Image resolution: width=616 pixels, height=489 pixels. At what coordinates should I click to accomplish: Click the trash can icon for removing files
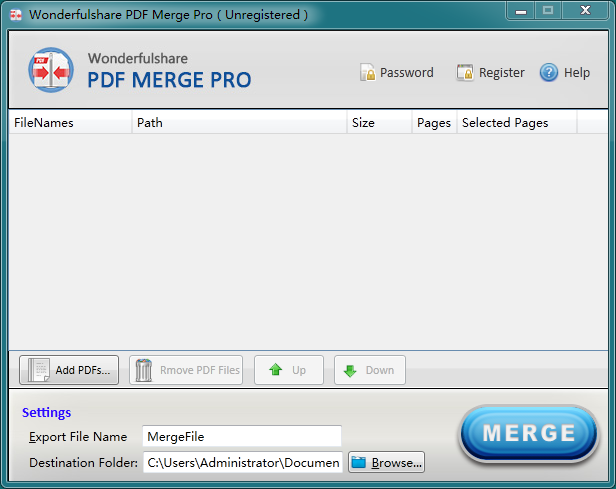144,370
